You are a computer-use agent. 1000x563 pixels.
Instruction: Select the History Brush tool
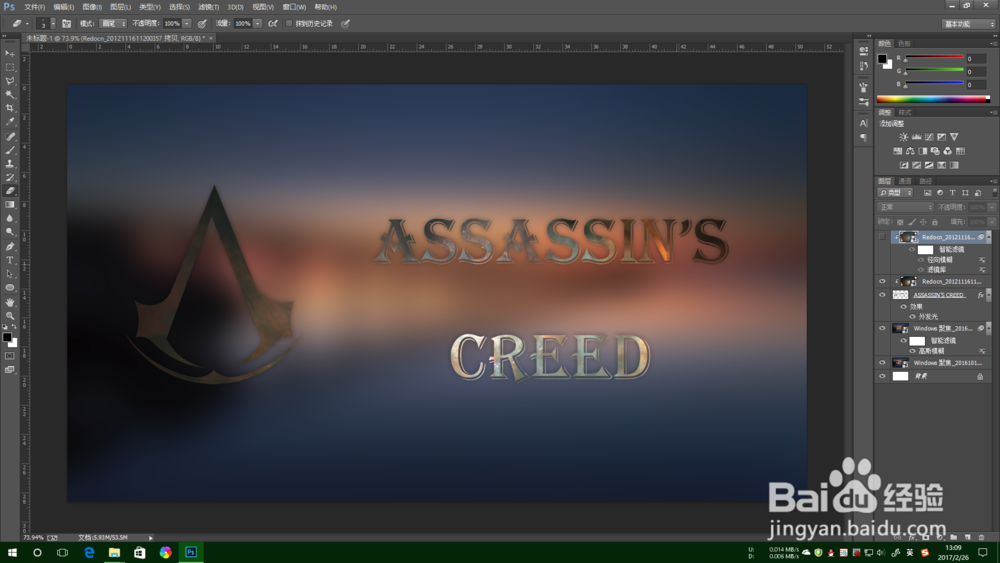tap(10, 177)
